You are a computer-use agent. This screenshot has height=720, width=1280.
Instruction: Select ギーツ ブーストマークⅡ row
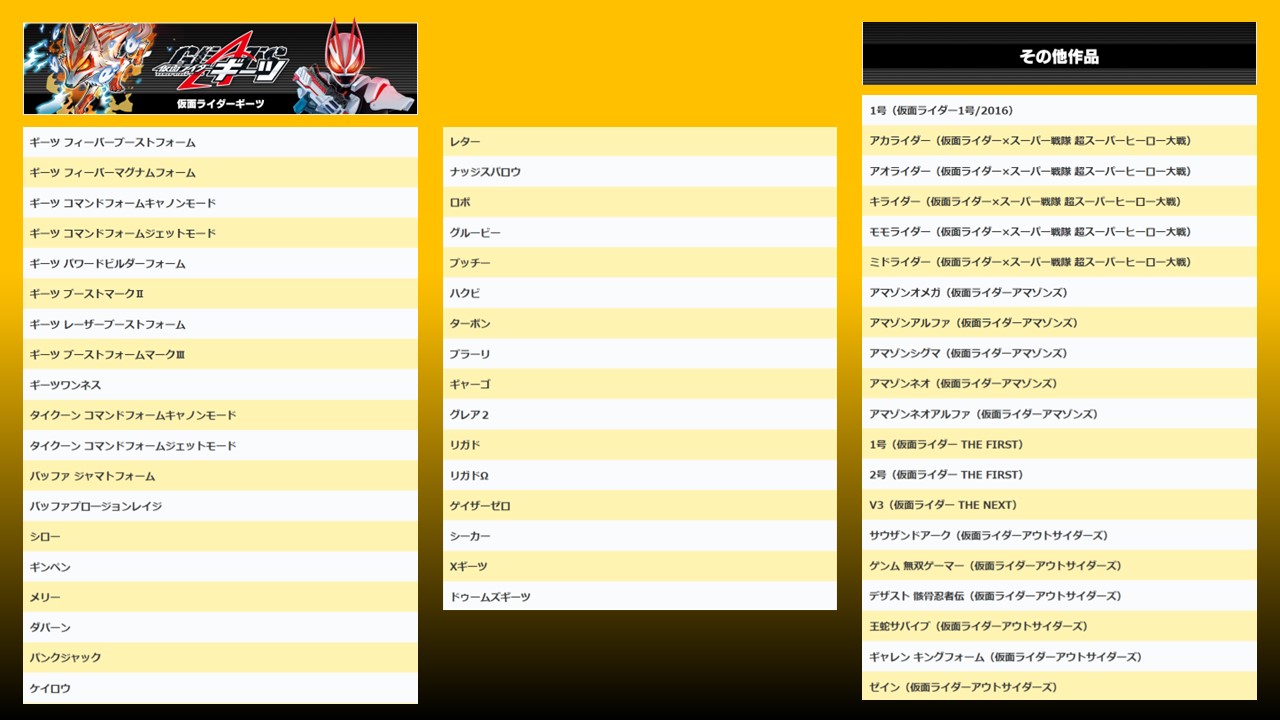click(x=220, y=294)
